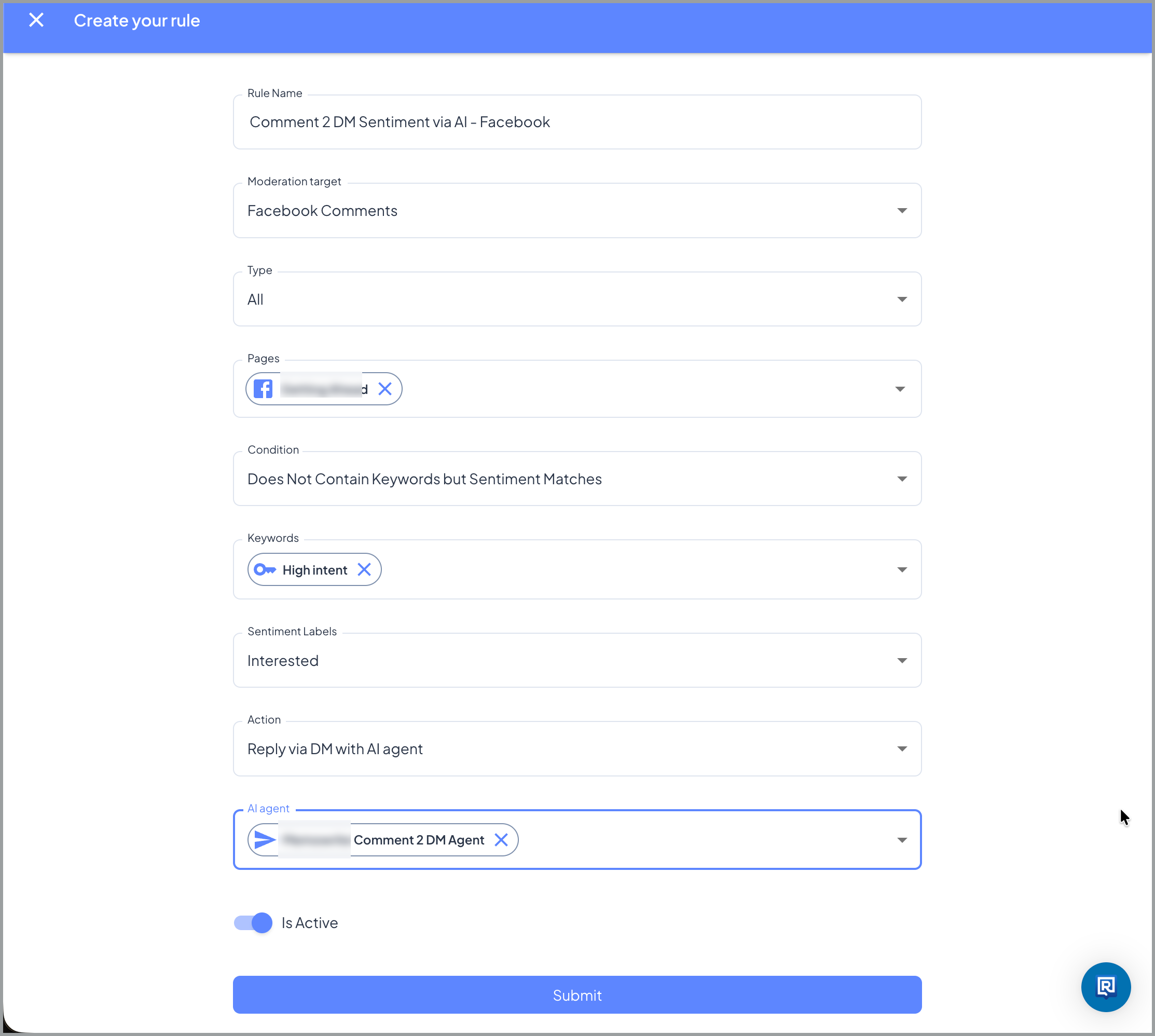The width and height of the screenshot is (1155, 1036).
Task: Click the key icon in High intent chip
Action: (265, 570)
